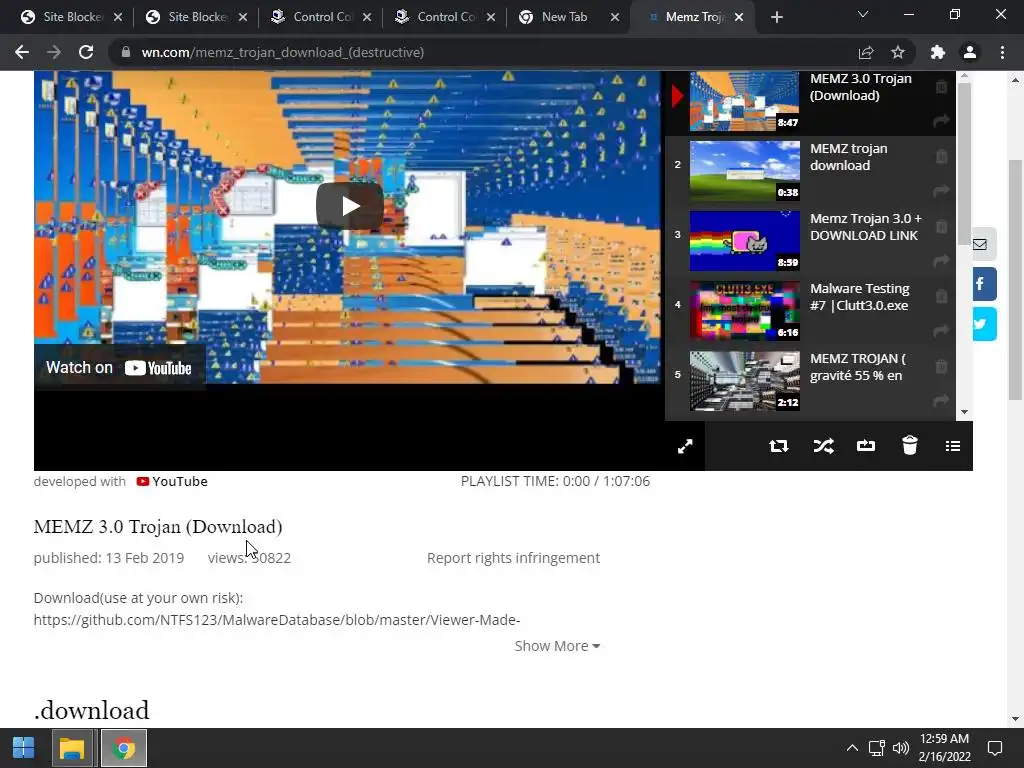Click the page vertical scrollbar thumb
Image resolution: width=1024 pixels, height=768 pixels.
1015,280
